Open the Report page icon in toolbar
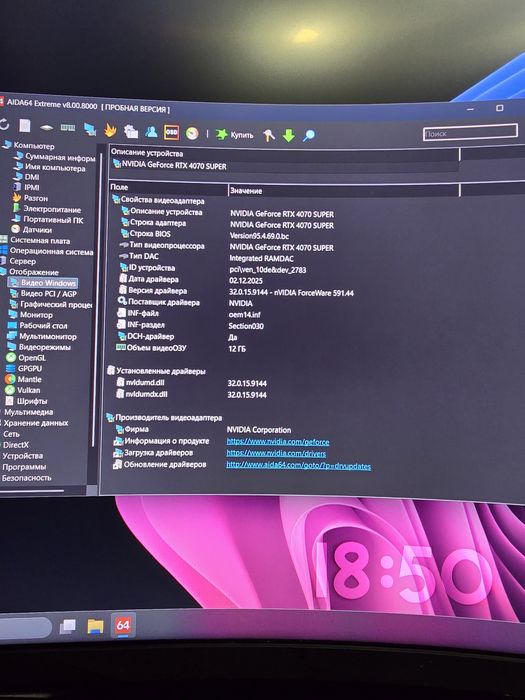 pyautogui.click(x=25, y=126)
